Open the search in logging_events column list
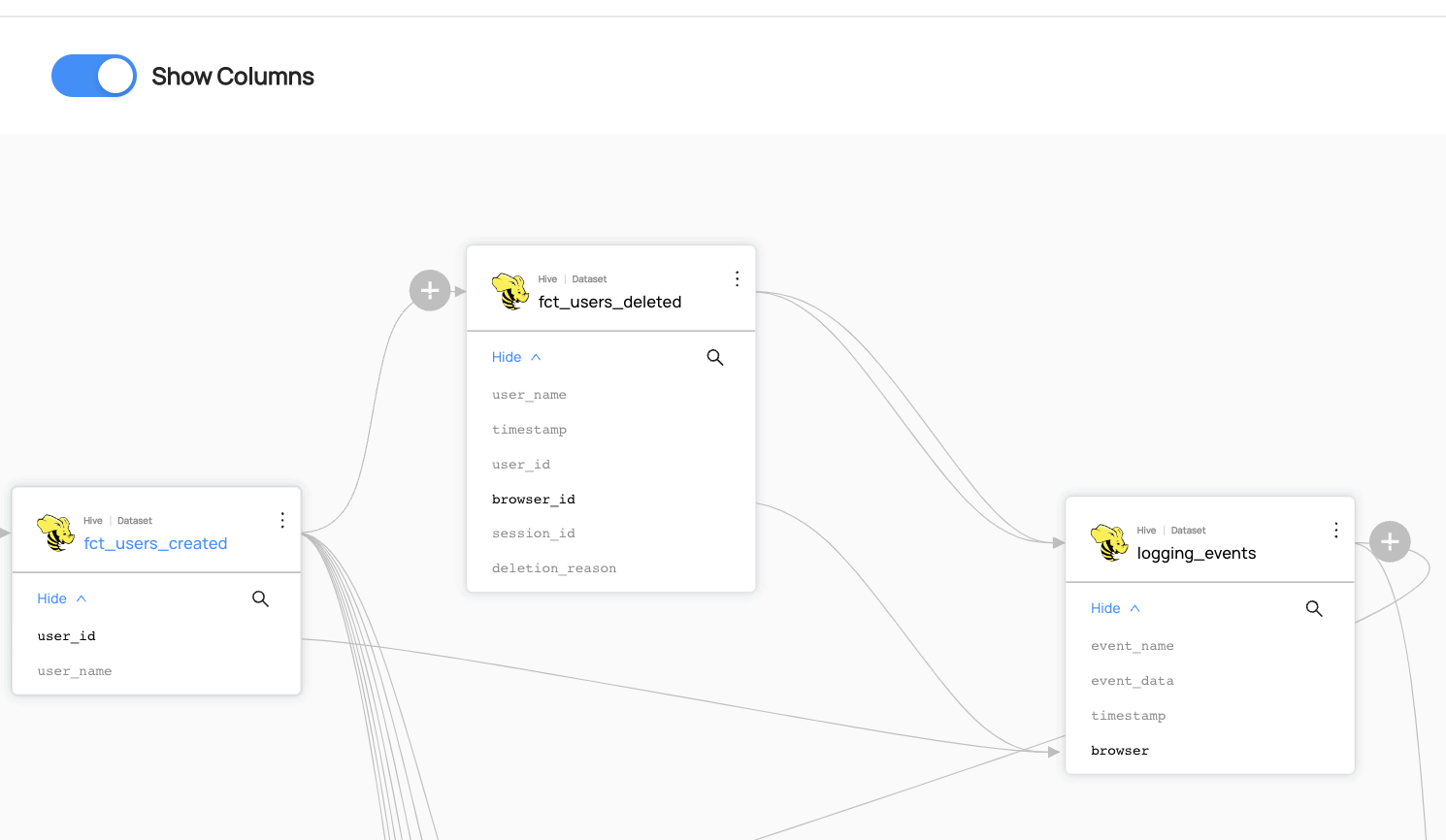The width and height of the screenshot is (1446, 840). tap(1314, 608)
